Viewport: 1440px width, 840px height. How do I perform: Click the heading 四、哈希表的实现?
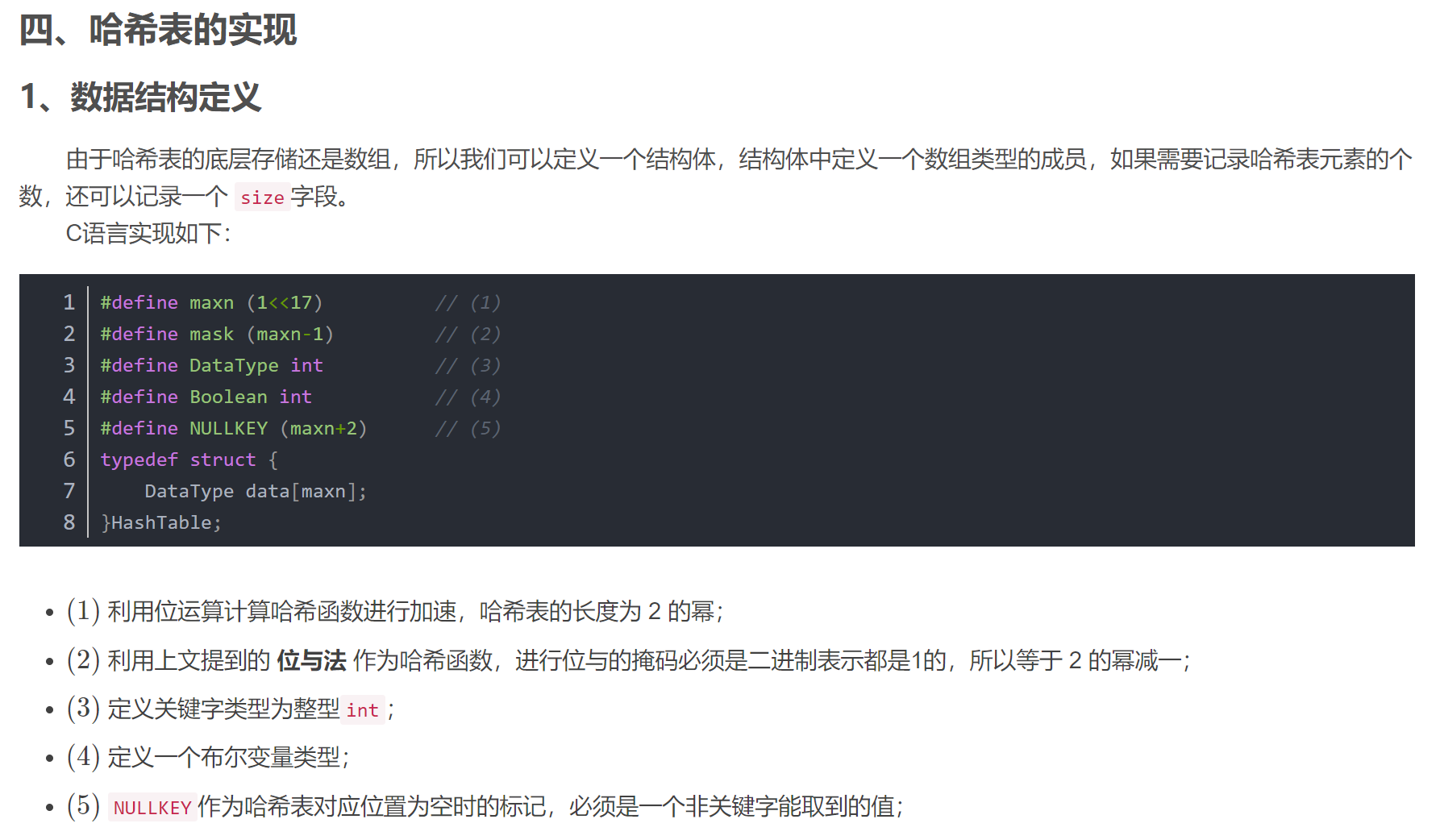pos(158,31)
